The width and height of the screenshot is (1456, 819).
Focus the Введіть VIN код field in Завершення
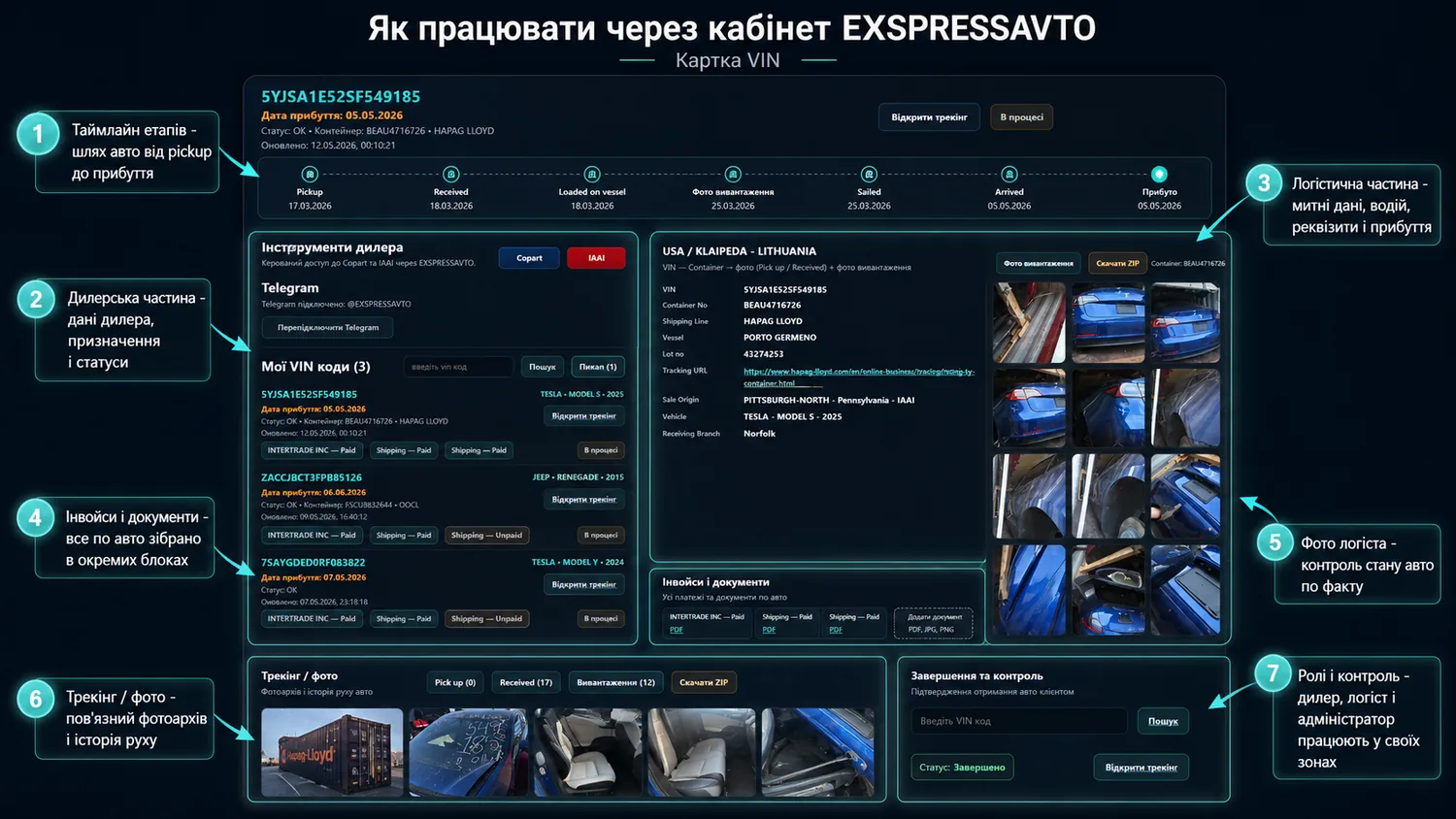(x=1019, y=721)
